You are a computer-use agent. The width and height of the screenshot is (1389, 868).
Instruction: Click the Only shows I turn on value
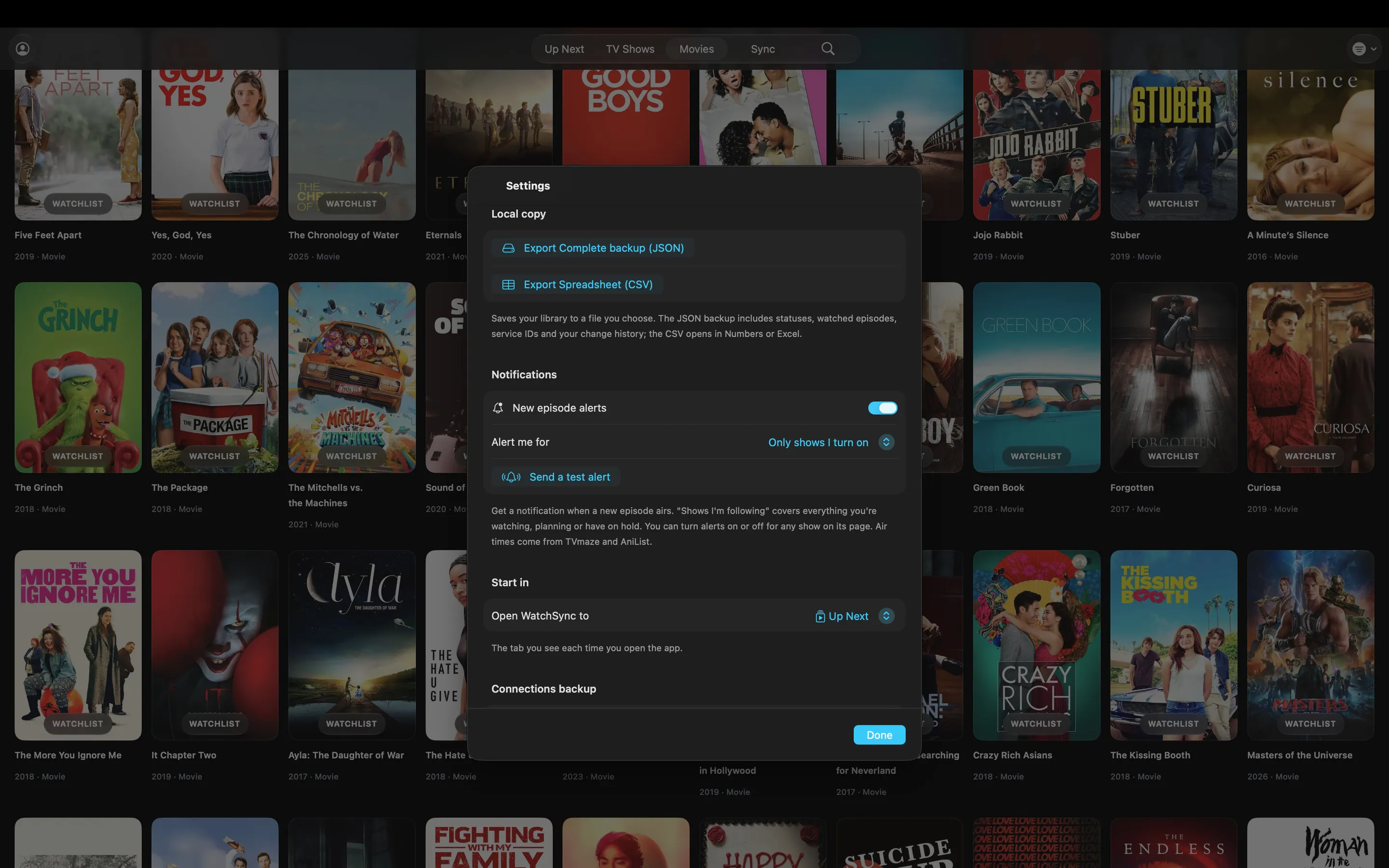(x=818, y=443)
